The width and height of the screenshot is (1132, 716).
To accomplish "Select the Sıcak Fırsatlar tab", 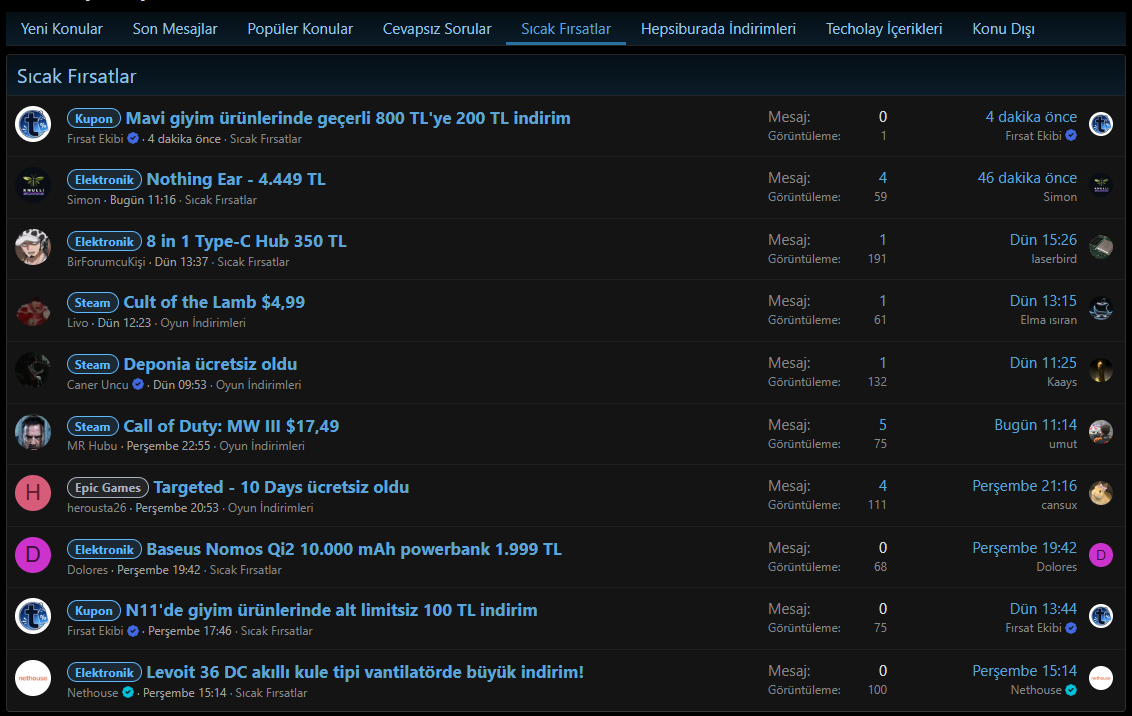I will (566, 29).
